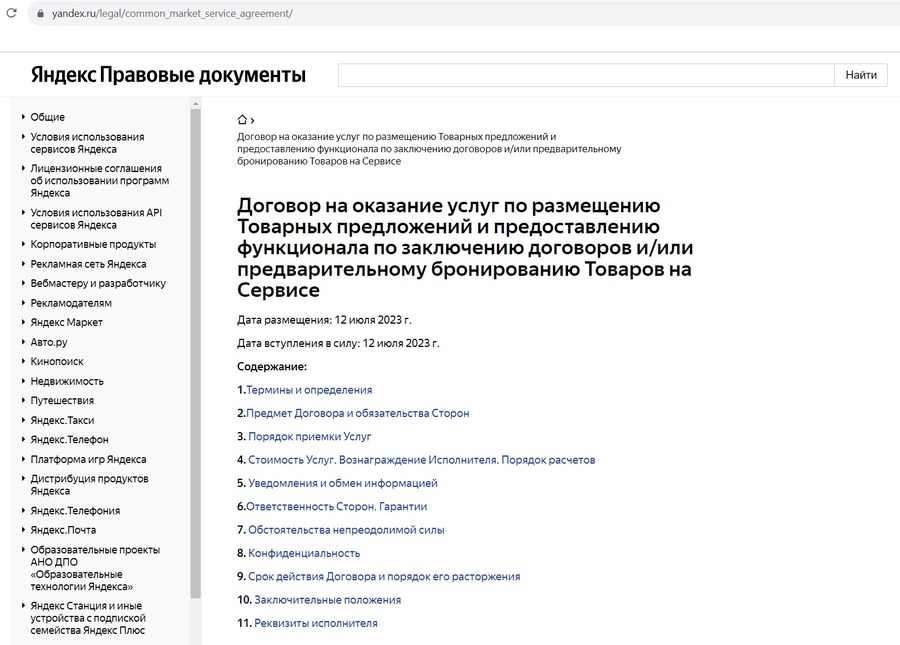Open the Яндекс.Такси sidebar section
Screen dimensions: 900x645
(x=62, y=420)
